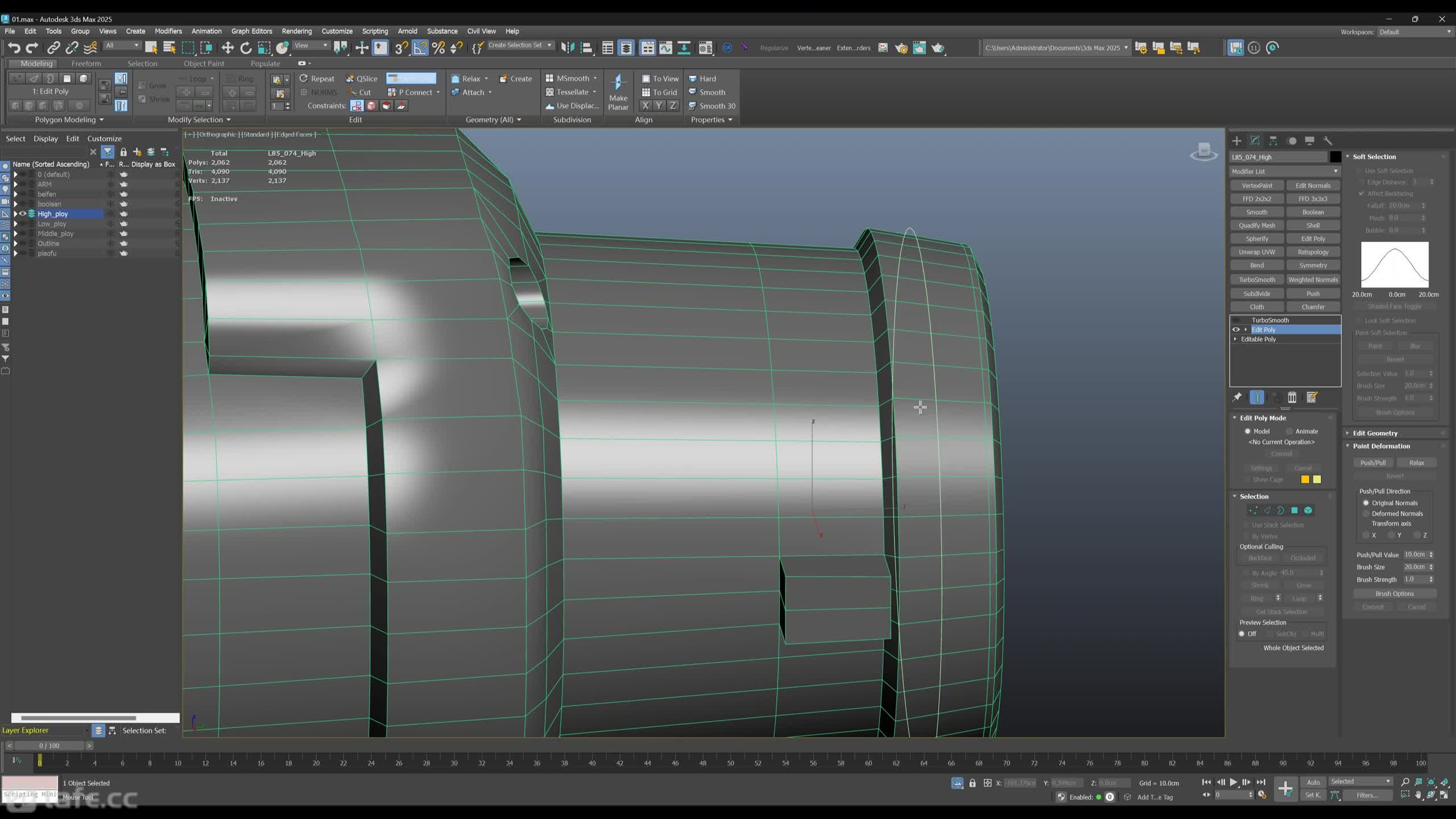Click Make Planar in Align group
Image resolution: width=1456 pixels, height=819 pixels.
[x=618, y=92]
